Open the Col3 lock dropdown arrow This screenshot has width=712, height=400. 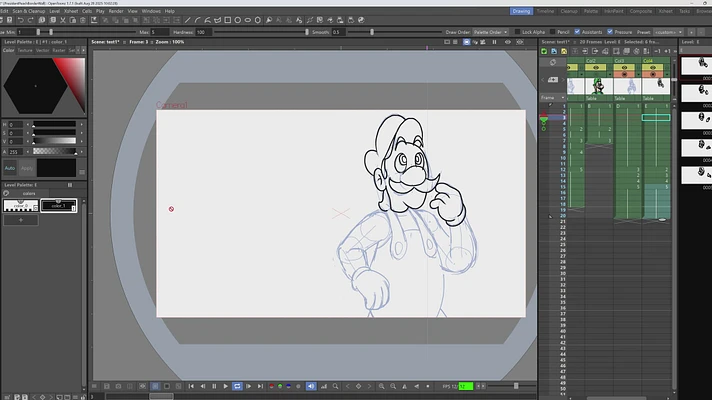pos(638,74)
